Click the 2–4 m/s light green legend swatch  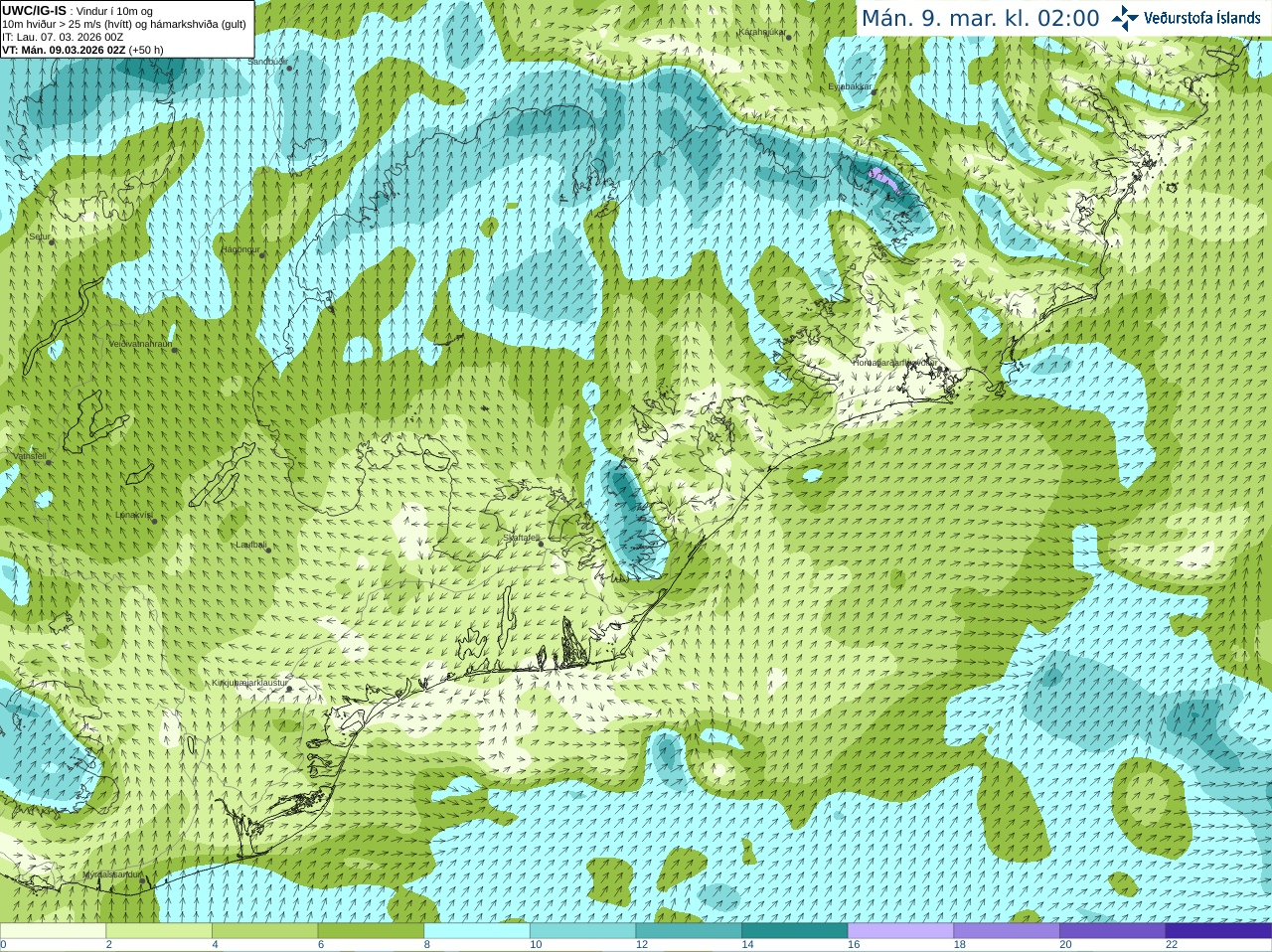coord(159,931)
